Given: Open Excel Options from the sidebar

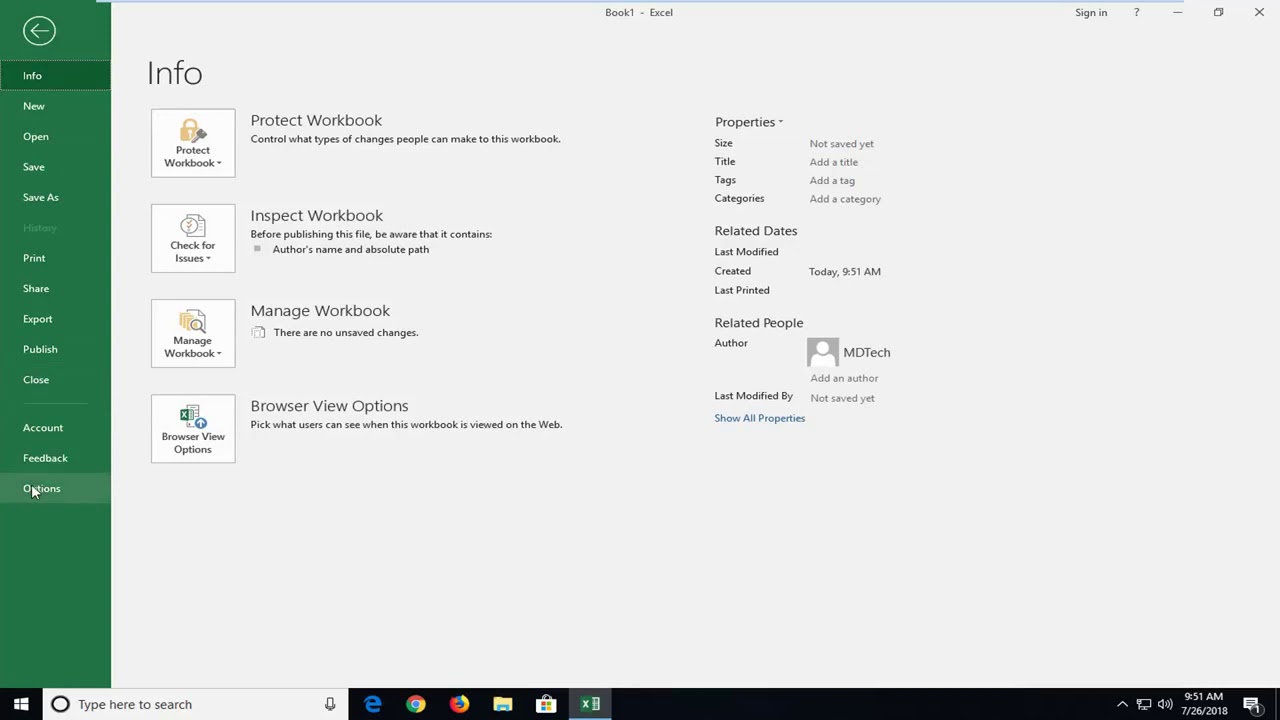Looking at the screenshot, I should 55,489.
